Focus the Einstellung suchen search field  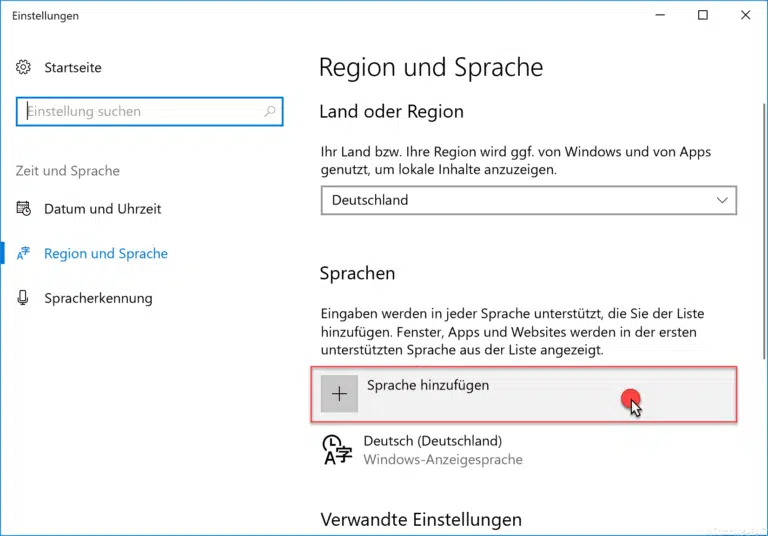(x=140, y=112)
